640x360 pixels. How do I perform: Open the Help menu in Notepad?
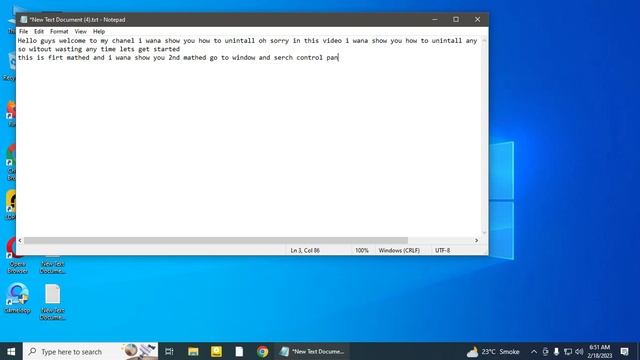pyautogui.click(x=99, y=31)
